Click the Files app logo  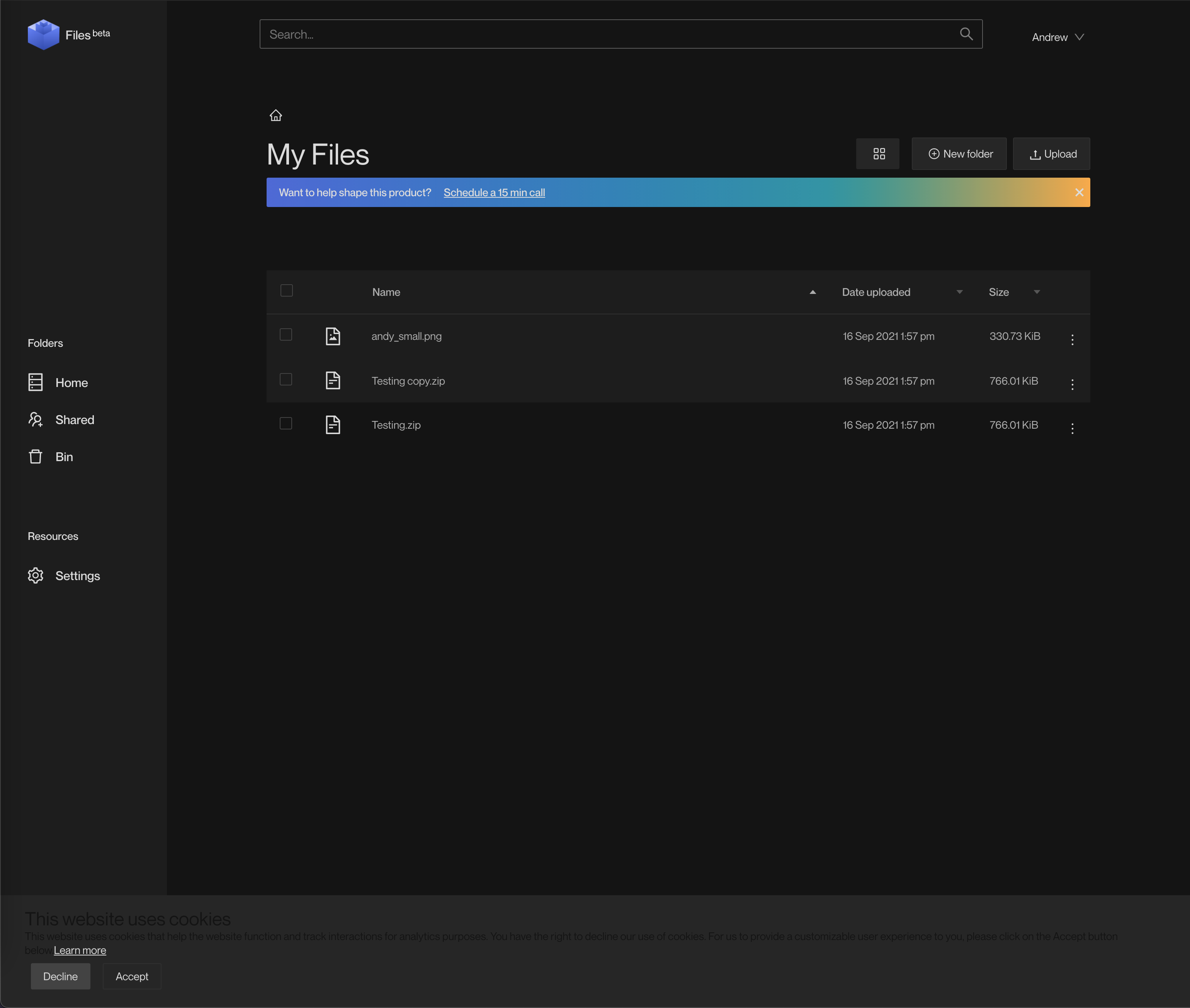(x=44, y=34)
